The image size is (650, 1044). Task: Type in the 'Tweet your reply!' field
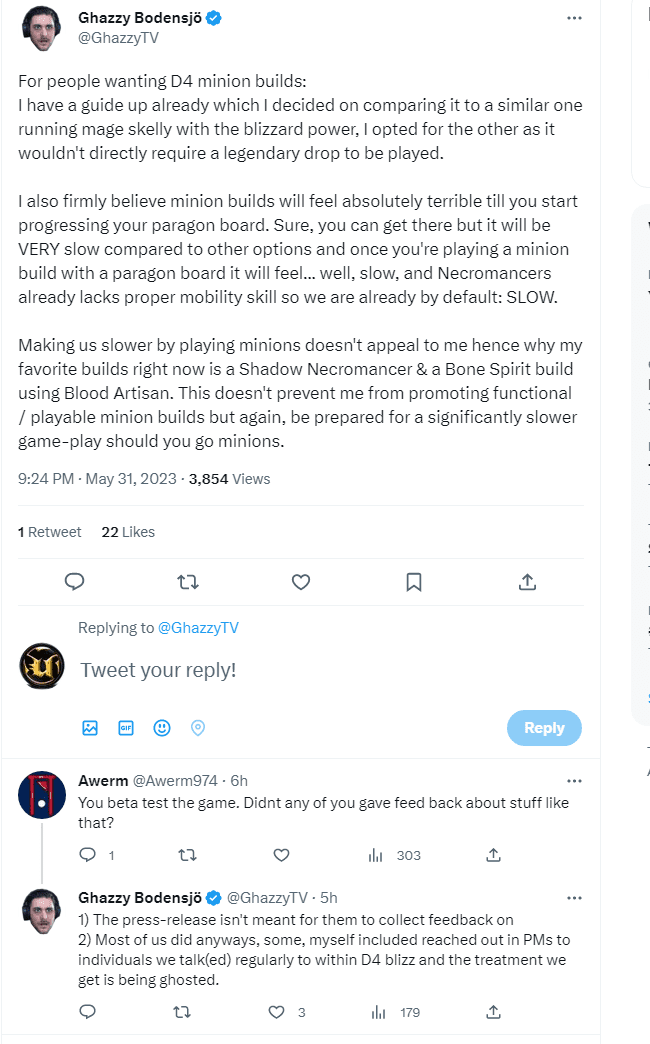300,669
